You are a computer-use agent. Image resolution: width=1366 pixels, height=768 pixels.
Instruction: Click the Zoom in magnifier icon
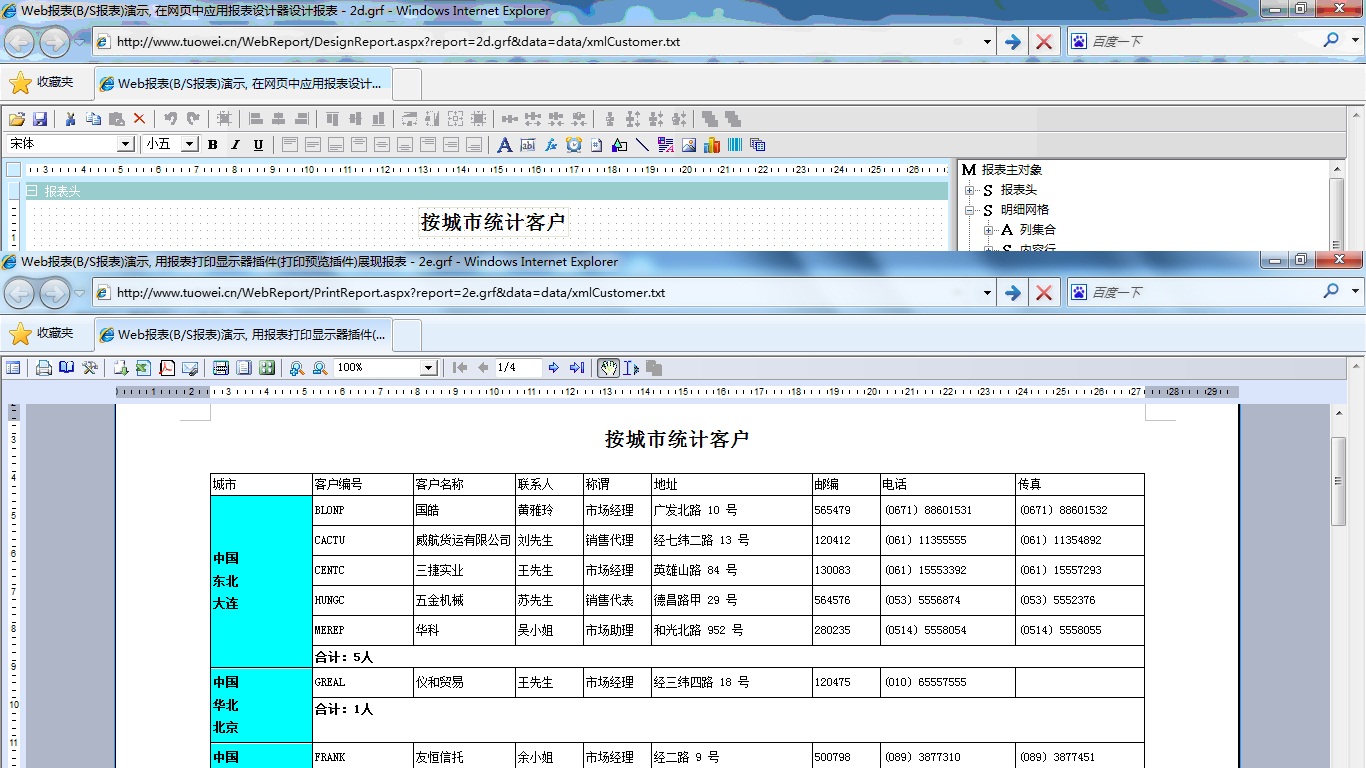click(297, 368)
